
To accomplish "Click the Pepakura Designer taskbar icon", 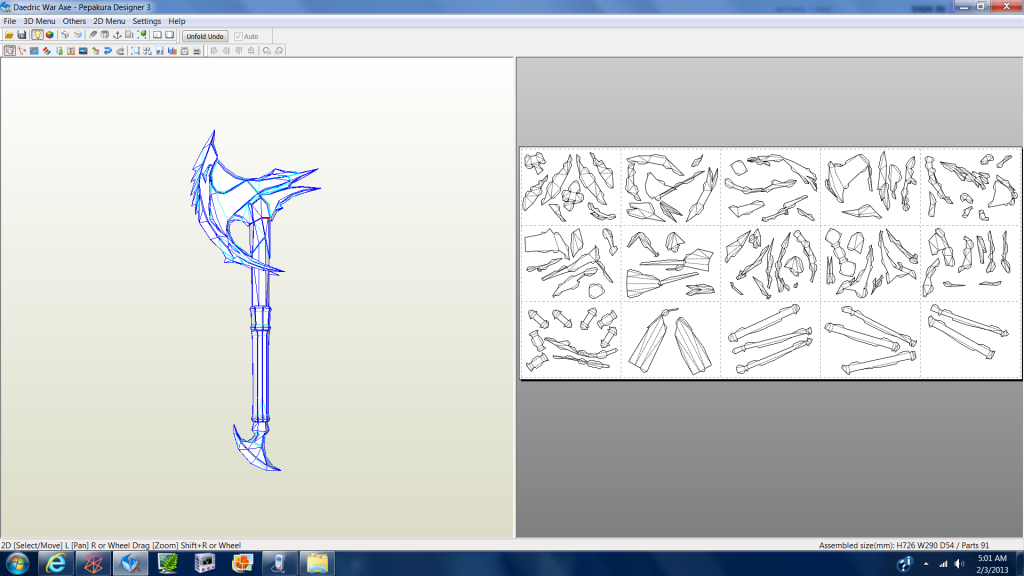I will pyautogui.click(x=130, y=563).
